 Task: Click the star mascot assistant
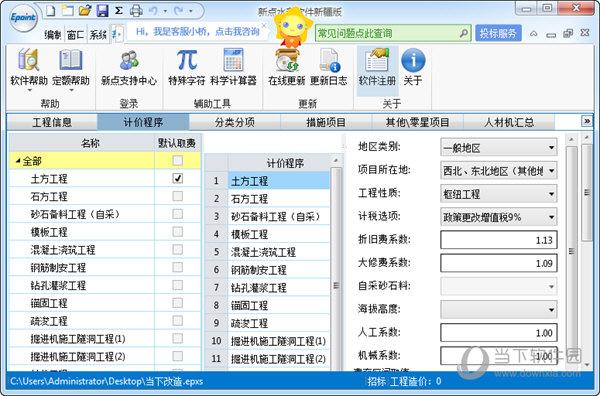pyautogui.click(x=292, y=28)
